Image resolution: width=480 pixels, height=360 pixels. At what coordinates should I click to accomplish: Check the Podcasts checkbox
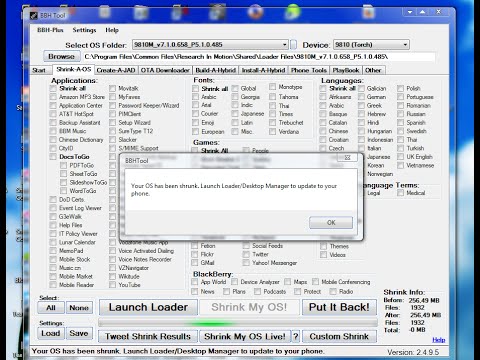pos(257,292)
